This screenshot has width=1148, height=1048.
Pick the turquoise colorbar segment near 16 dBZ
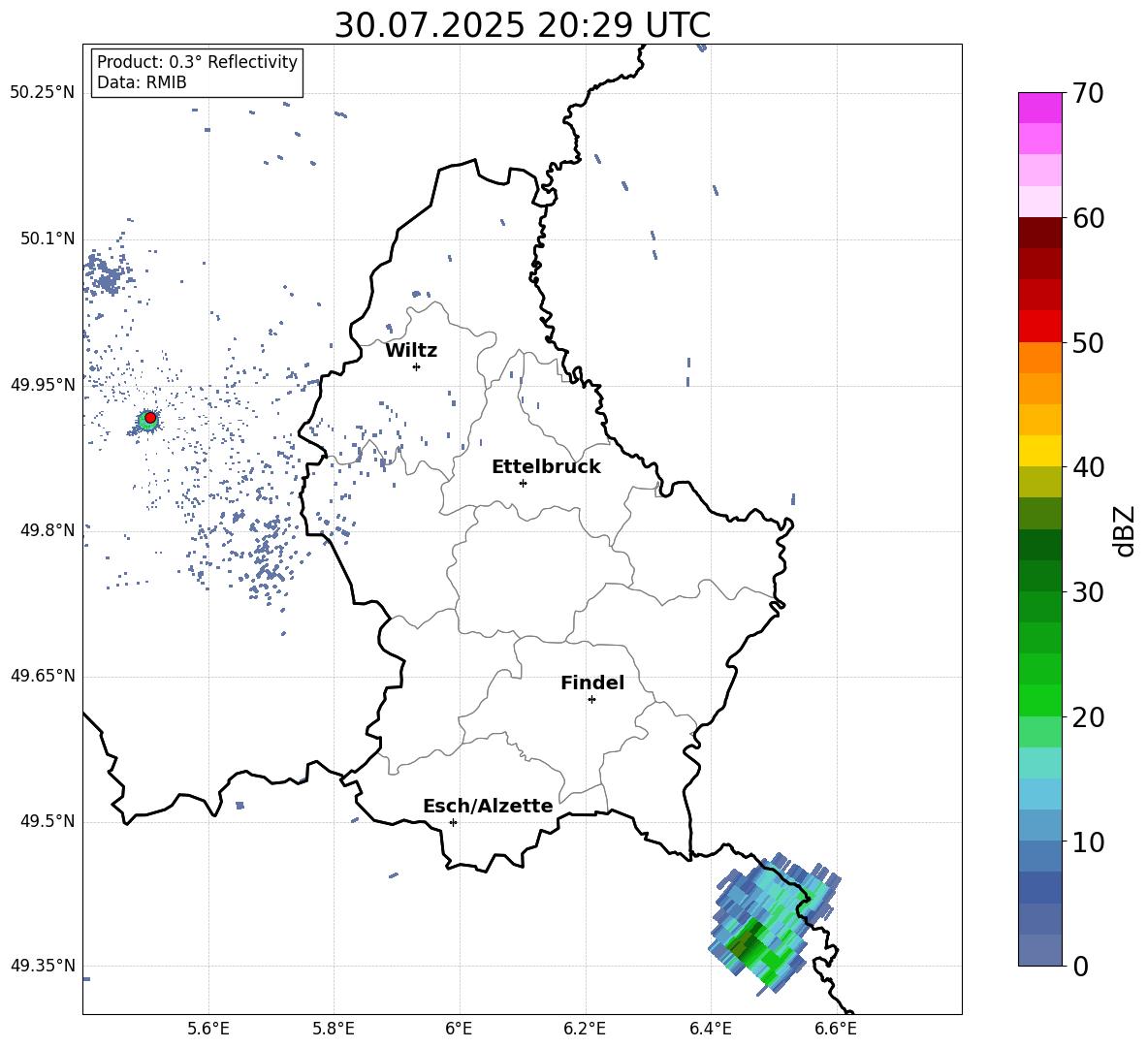click(1040, 763)
